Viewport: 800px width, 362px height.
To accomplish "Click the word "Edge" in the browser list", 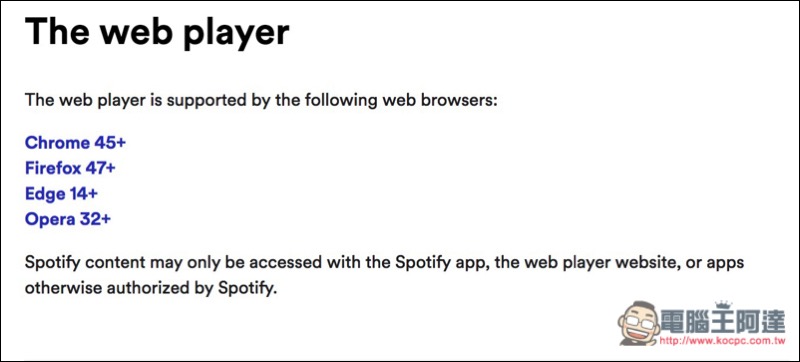I will point(45,194).
